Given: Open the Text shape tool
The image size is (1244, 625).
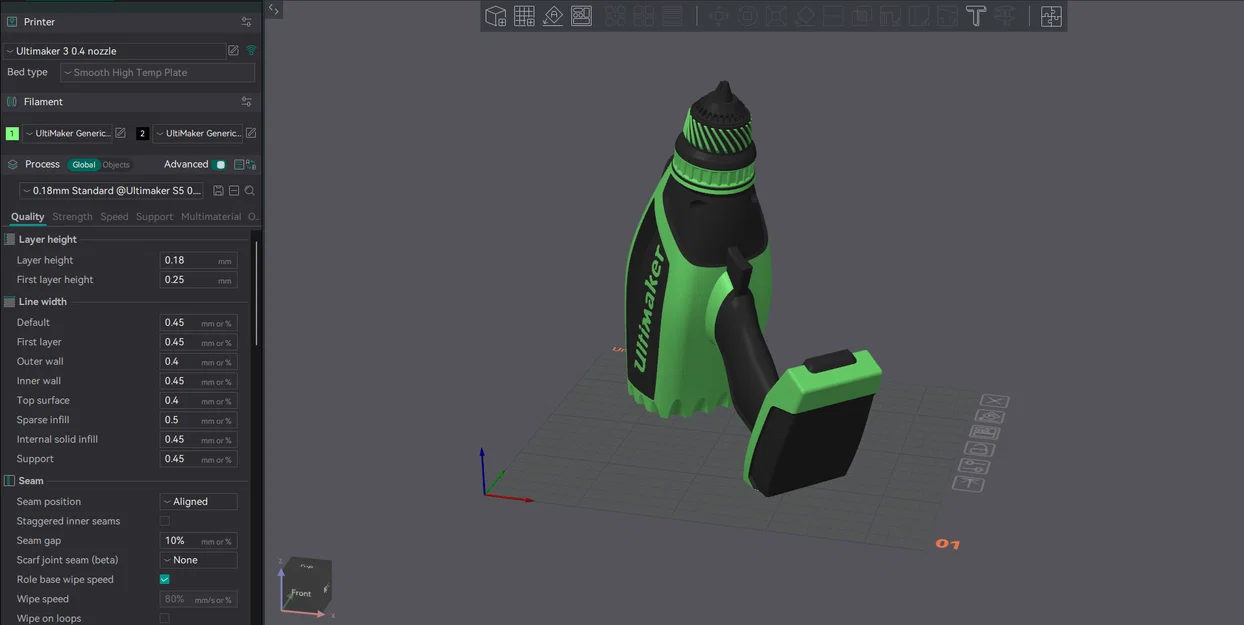Looking at the screenshot, I should pos(975,16).
